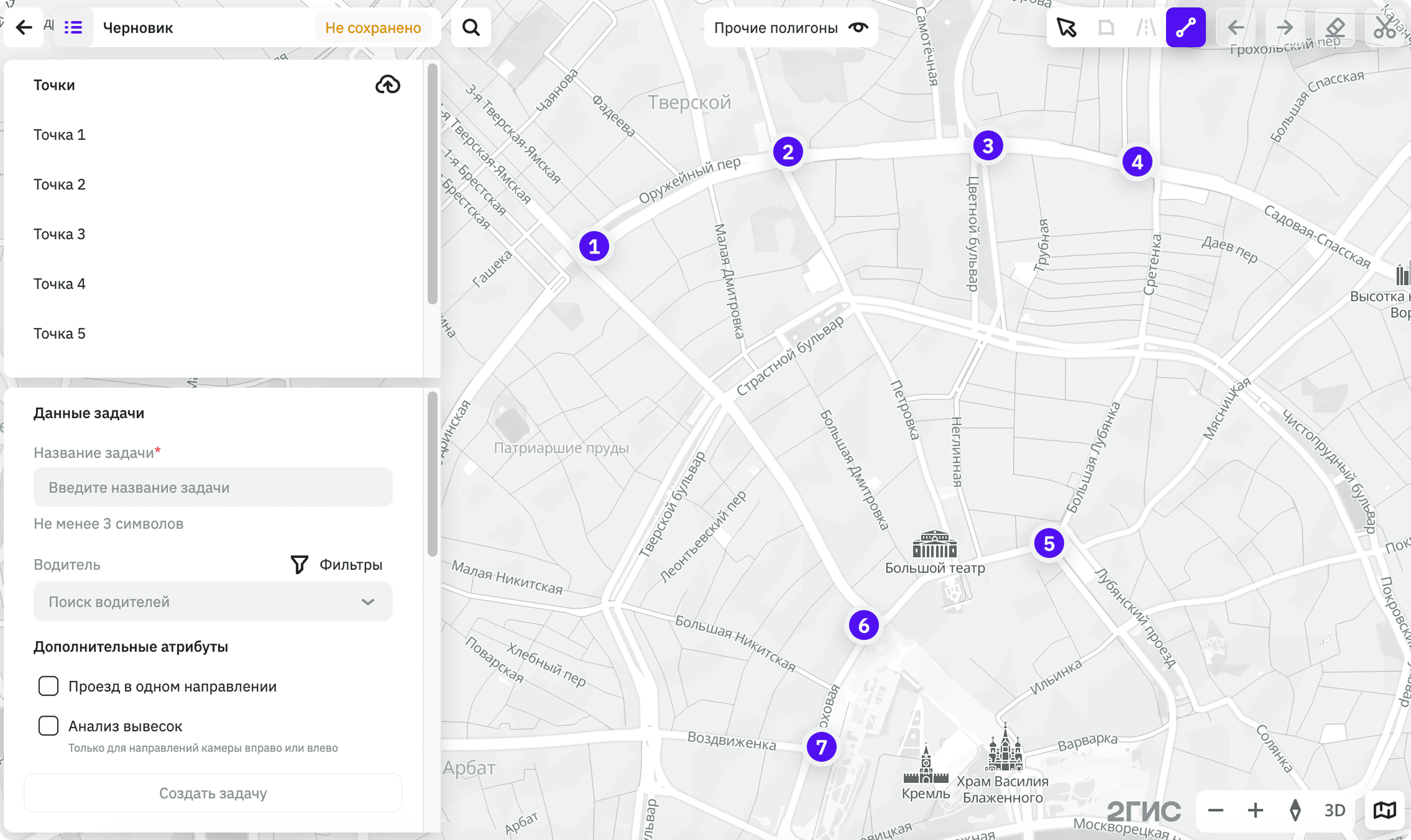This screenshot has height=840, width=1411.
Task: Select the polygon drawing tool
Action: tap(1106, 27)
